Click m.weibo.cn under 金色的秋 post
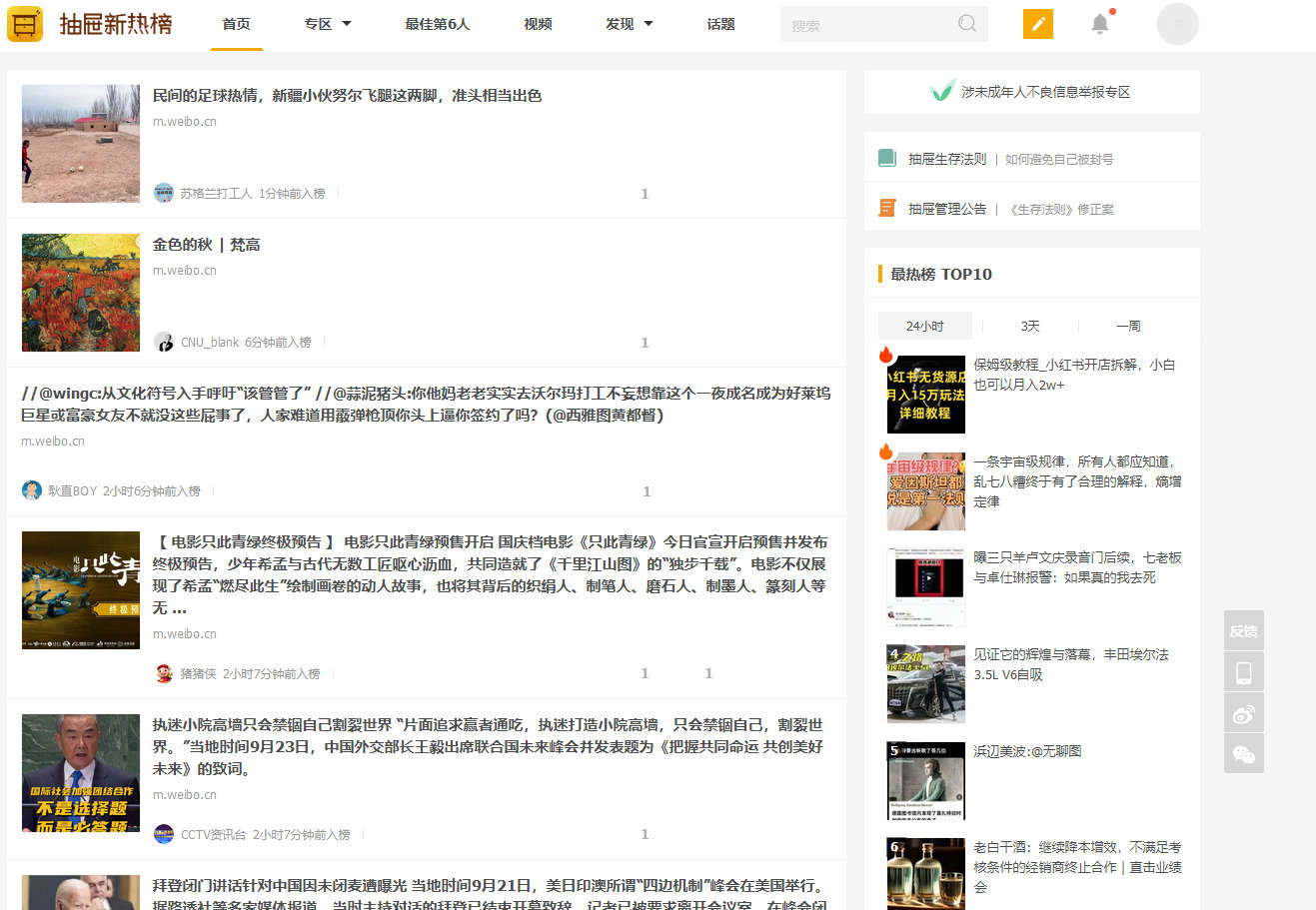 pyautogui.click(x=184, y=271)
